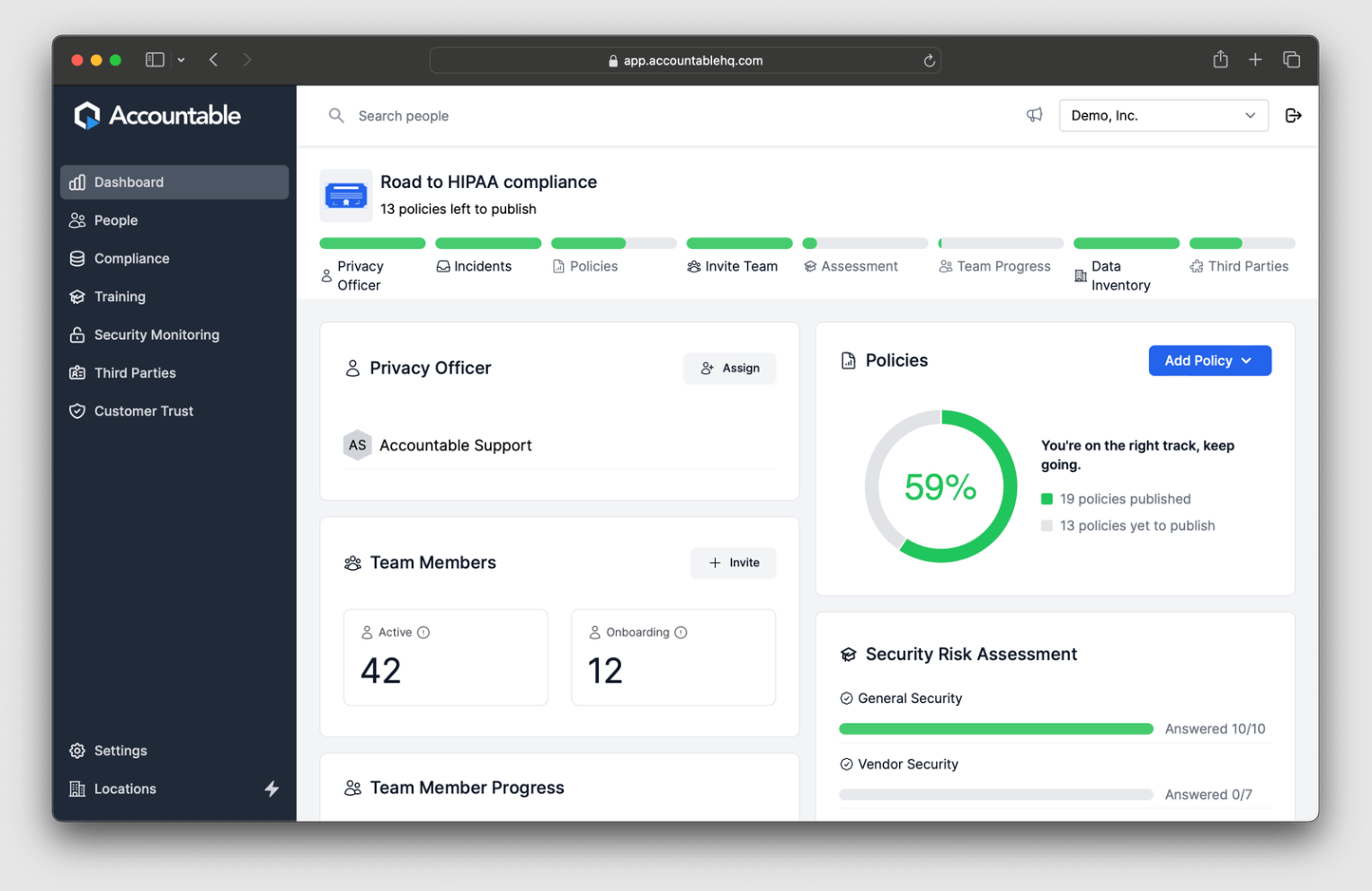The width and height of the screenshot is (1372, 891).
Task: Click the Privacy Officer heading icon
Action: (x=352, y=368)
